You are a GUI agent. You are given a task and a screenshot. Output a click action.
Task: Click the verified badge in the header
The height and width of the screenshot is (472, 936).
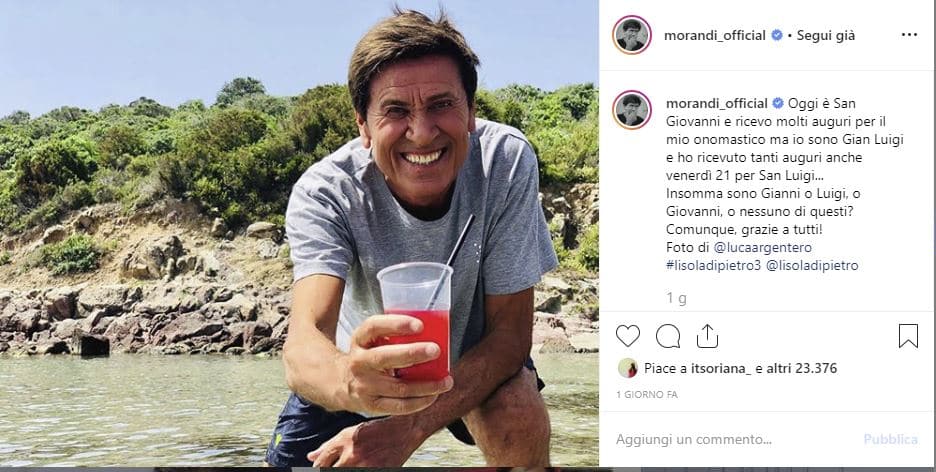[x=776, y=35]
